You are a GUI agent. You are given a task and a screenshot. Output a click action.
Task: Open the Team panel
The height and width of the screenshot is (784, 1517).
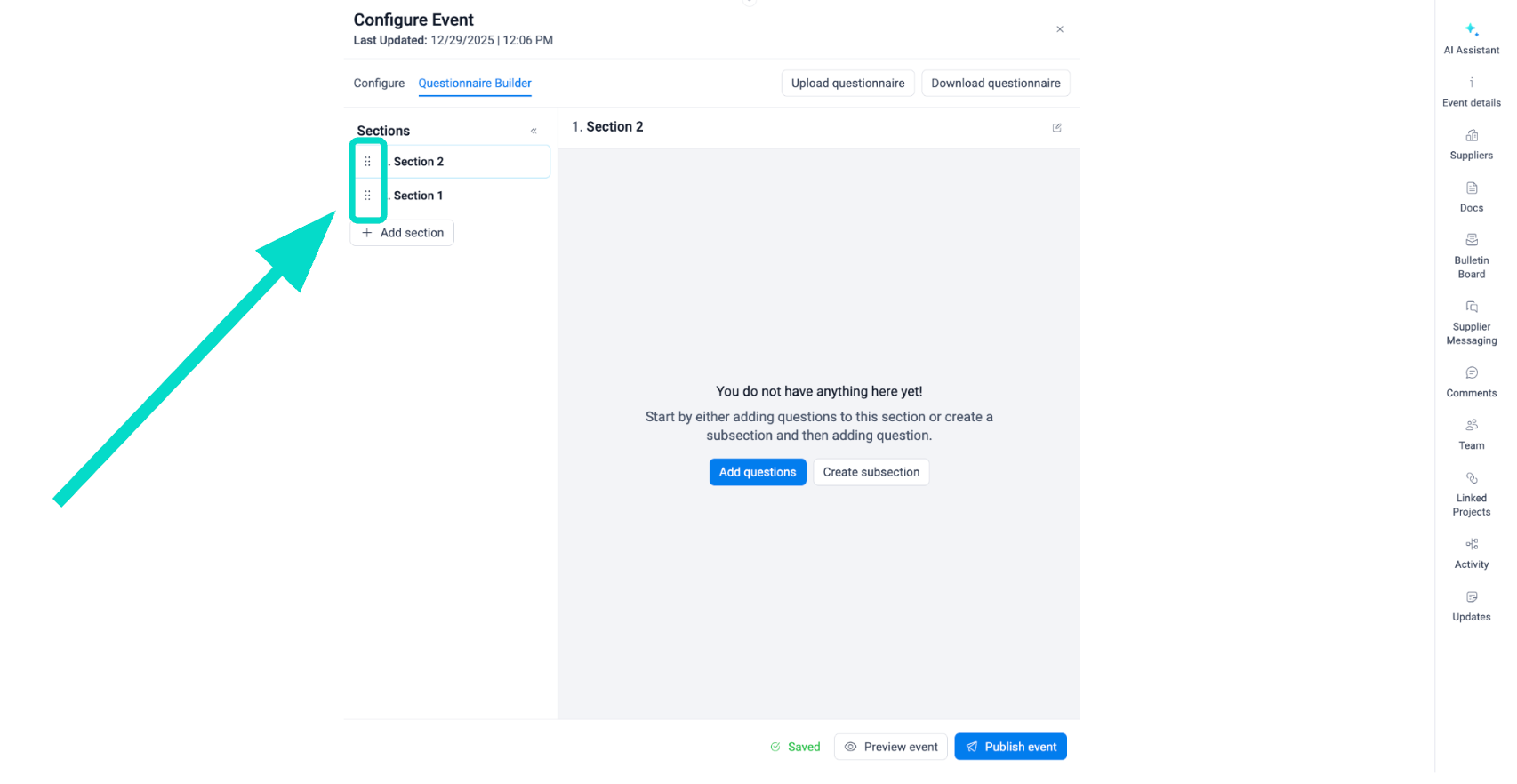(x=1471, y=434)
